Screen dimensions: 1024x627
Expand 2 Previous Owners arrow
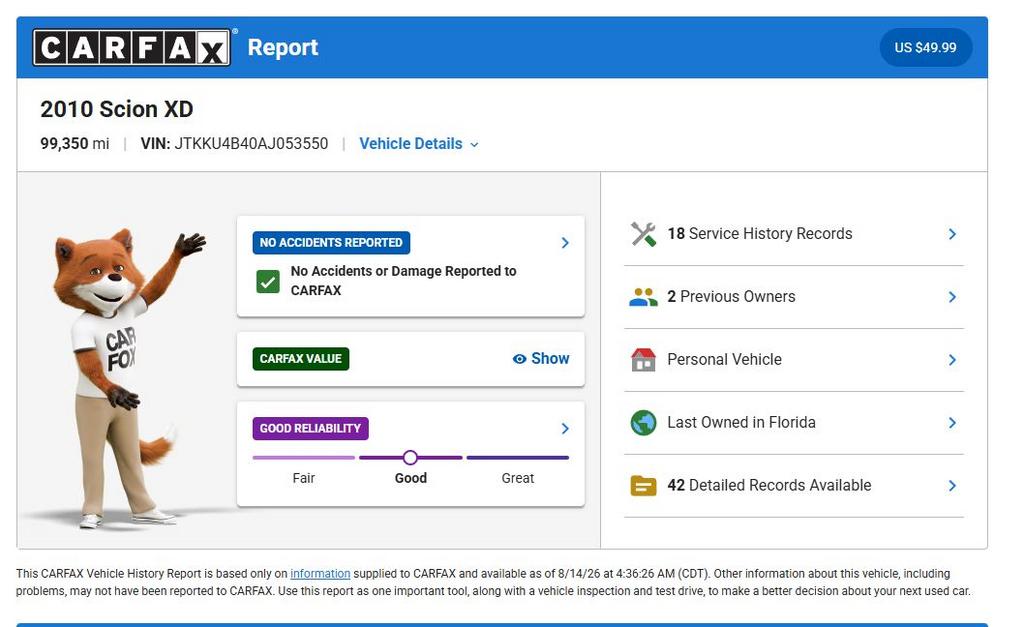click(952, 297)
